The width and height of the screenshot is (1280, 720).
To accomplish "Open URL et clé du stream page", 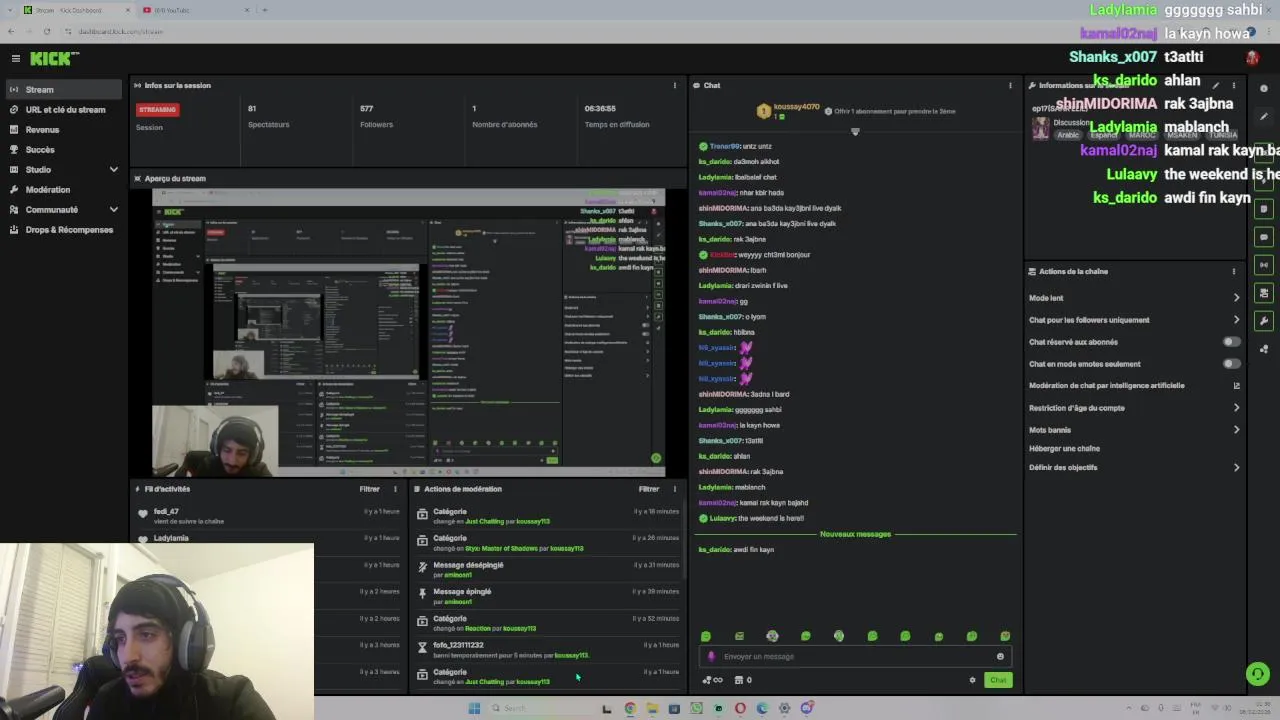I will (x=65, y=109).
